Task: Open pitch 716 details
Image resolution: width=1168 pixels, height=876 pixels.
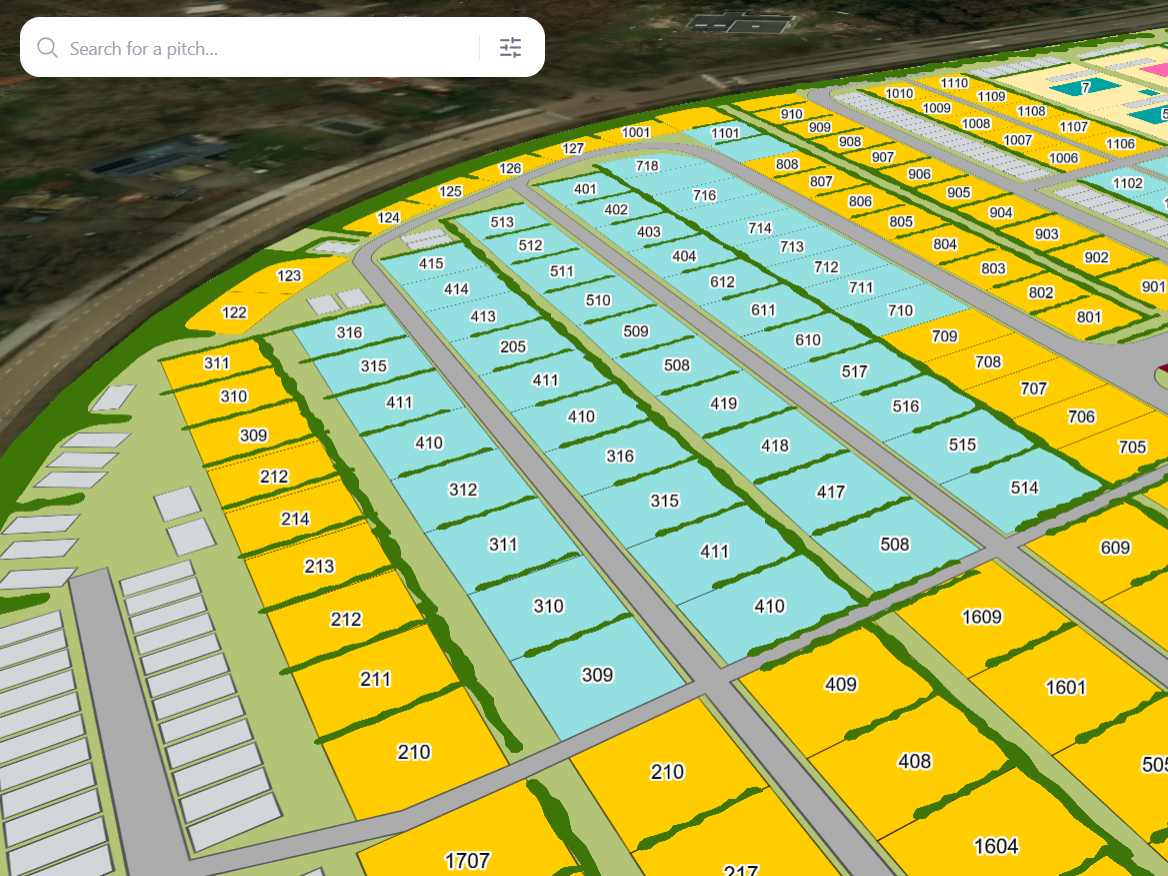Action: [704, 195]
